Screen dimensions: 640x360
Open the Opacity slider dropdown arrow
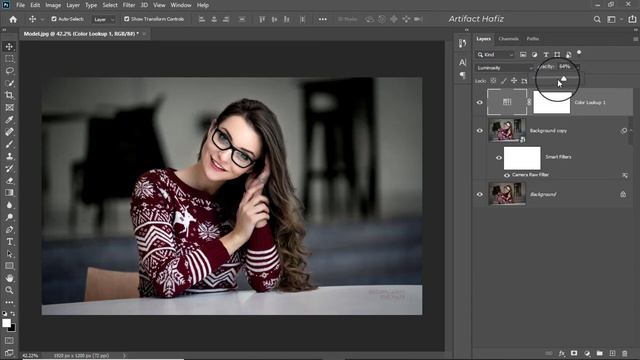pos(577,67)
